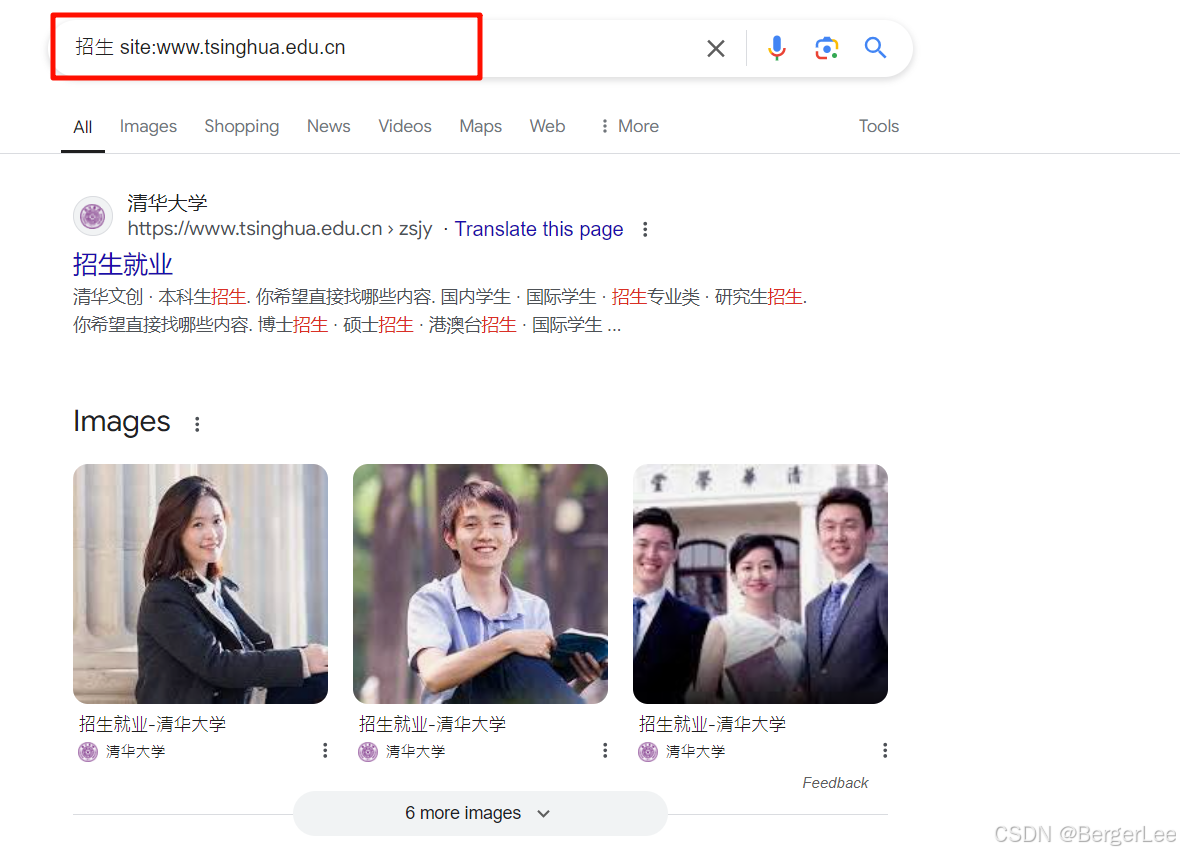Screen dimensions: 1180x854
Task: Open three-dot menu on third image result
Action: point(884,749)
